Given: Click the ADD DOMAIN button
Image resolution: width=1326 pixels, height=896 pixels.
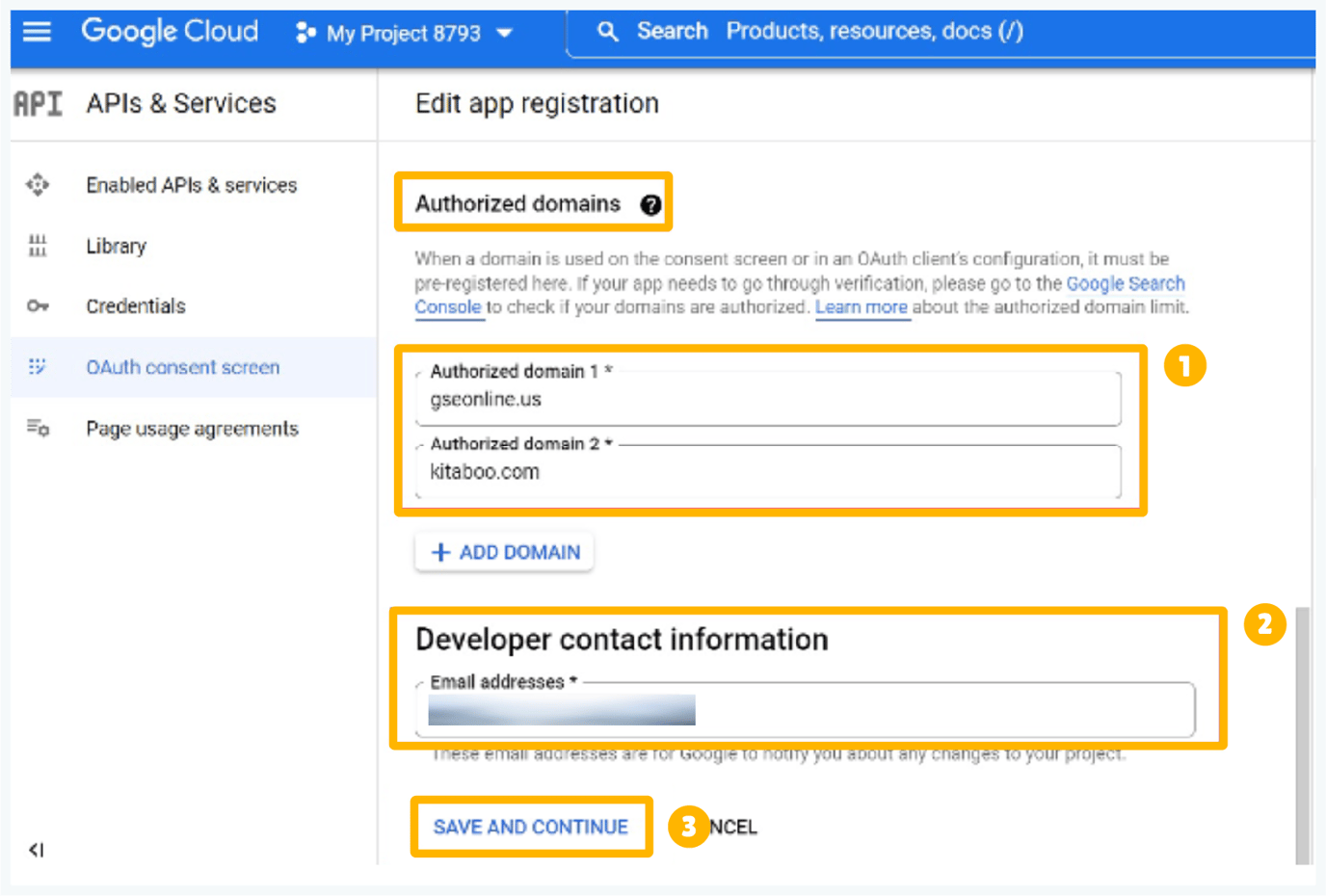Looking at the screenshot, I should 505,552.
